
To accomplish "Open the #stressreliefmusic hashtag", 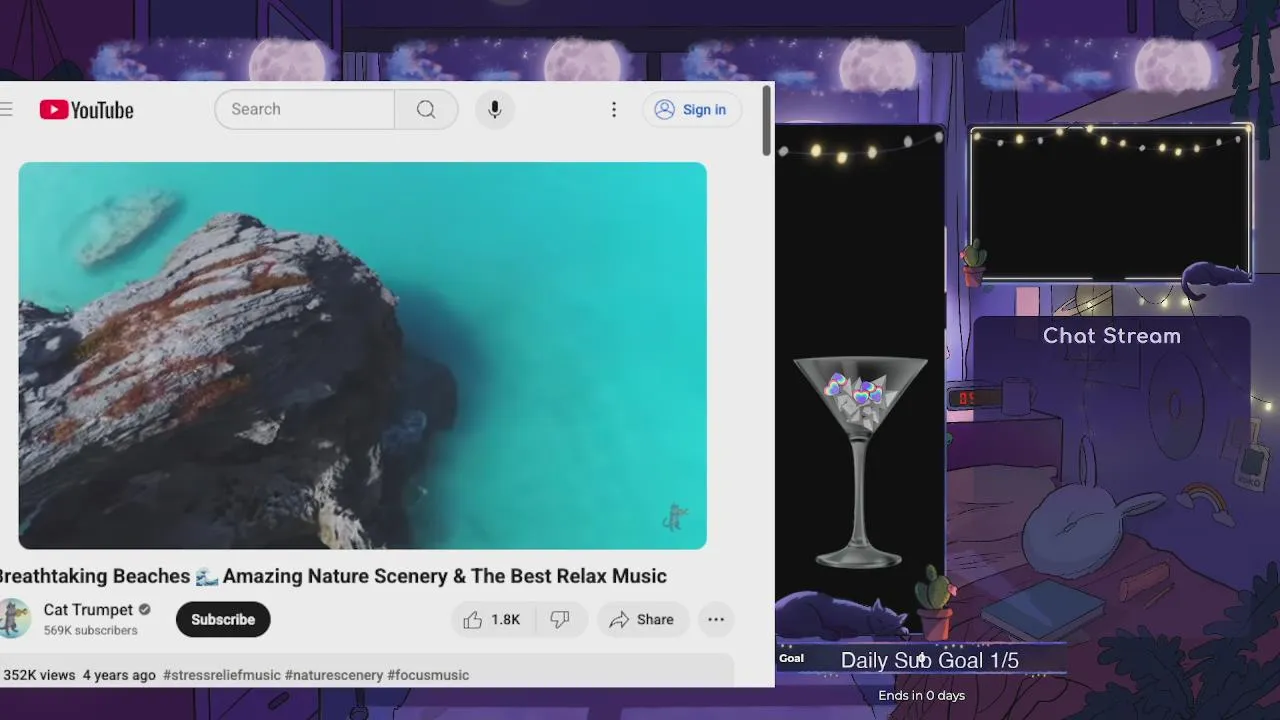I will 222,675.
